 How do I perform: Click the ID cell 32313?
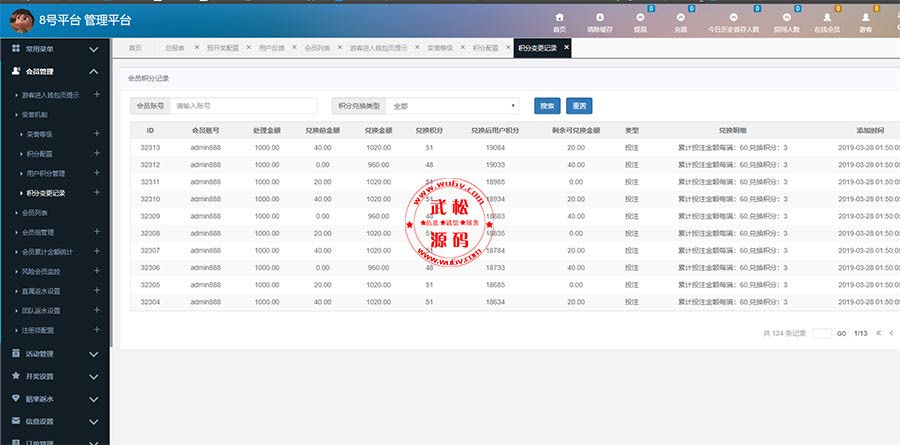[x=150, y=148]
